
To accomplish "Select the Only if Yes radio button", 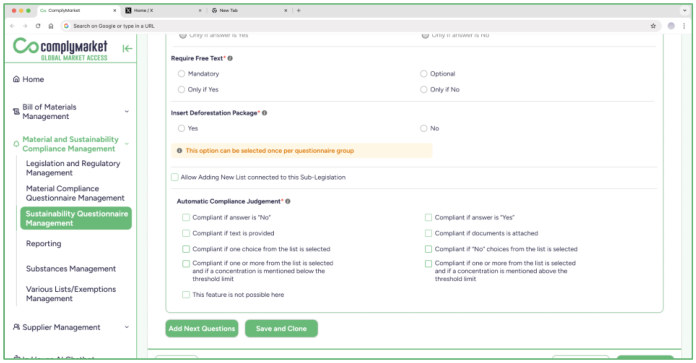I will pyautogui.click(x=181, y=89).
